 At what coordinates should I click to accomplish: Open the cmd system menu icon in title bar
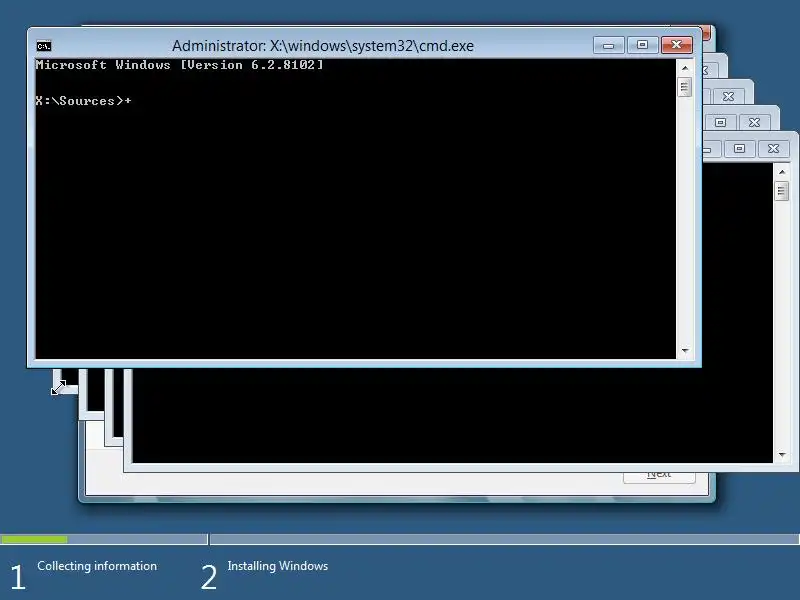(x=44, y=46)
